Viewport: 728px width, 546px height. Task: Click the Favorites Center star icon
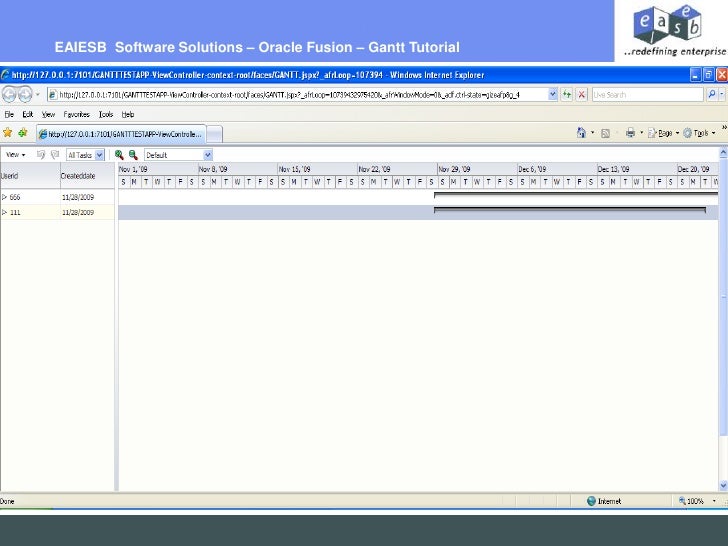[x=7, y=133]
